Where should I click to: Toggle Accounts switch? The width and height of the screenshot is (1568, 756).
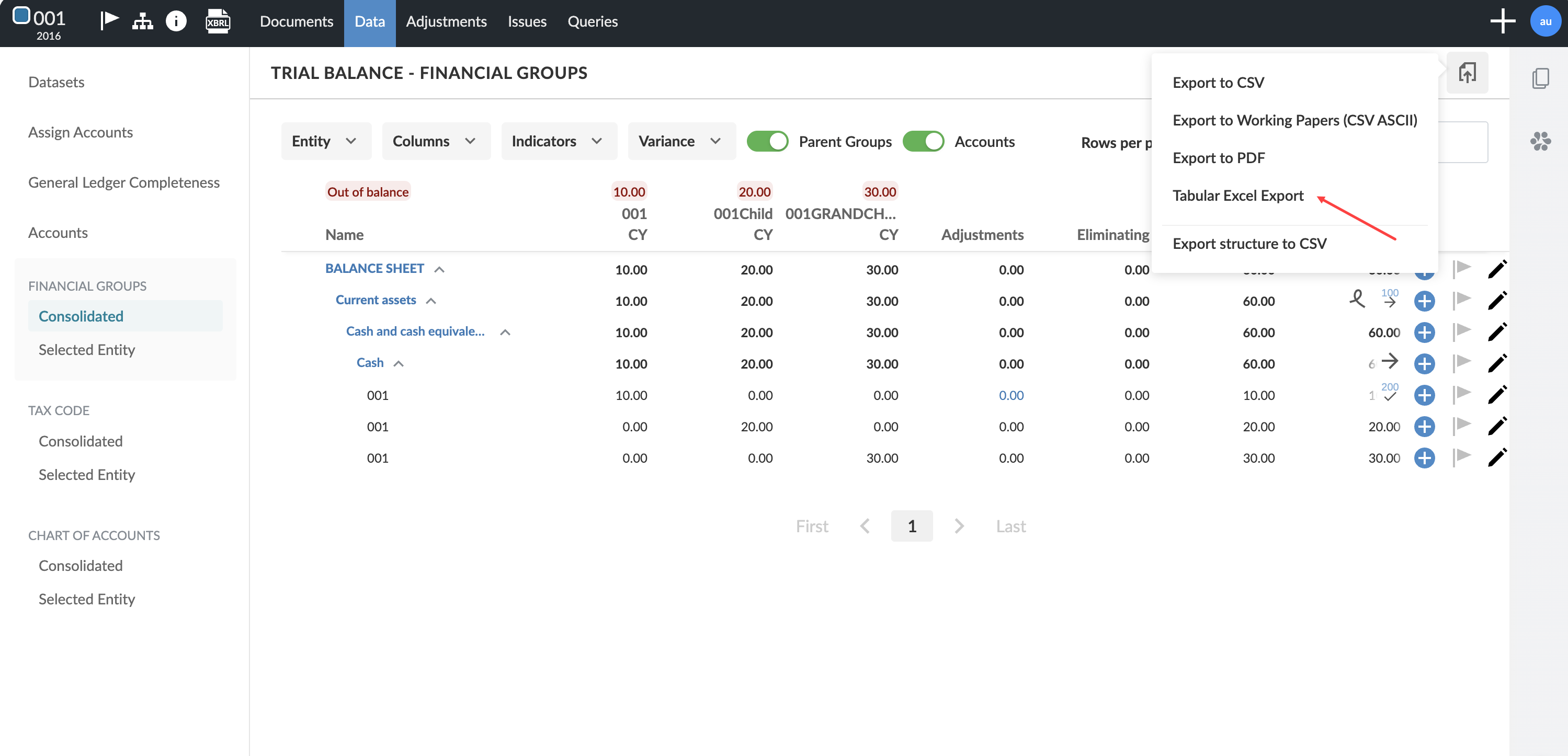[923, 141]
